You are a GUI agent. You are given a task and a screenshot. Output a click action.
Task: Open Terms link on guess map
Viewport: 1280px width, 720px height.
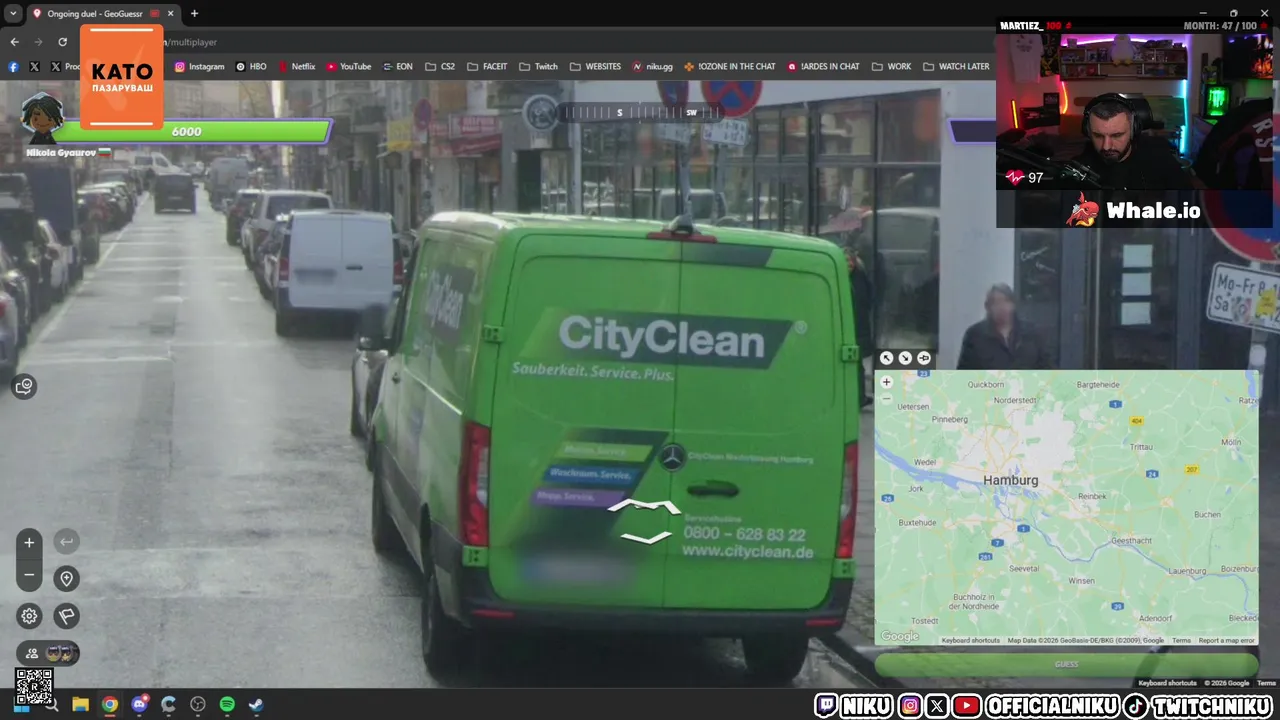[x=1181, y=640]
